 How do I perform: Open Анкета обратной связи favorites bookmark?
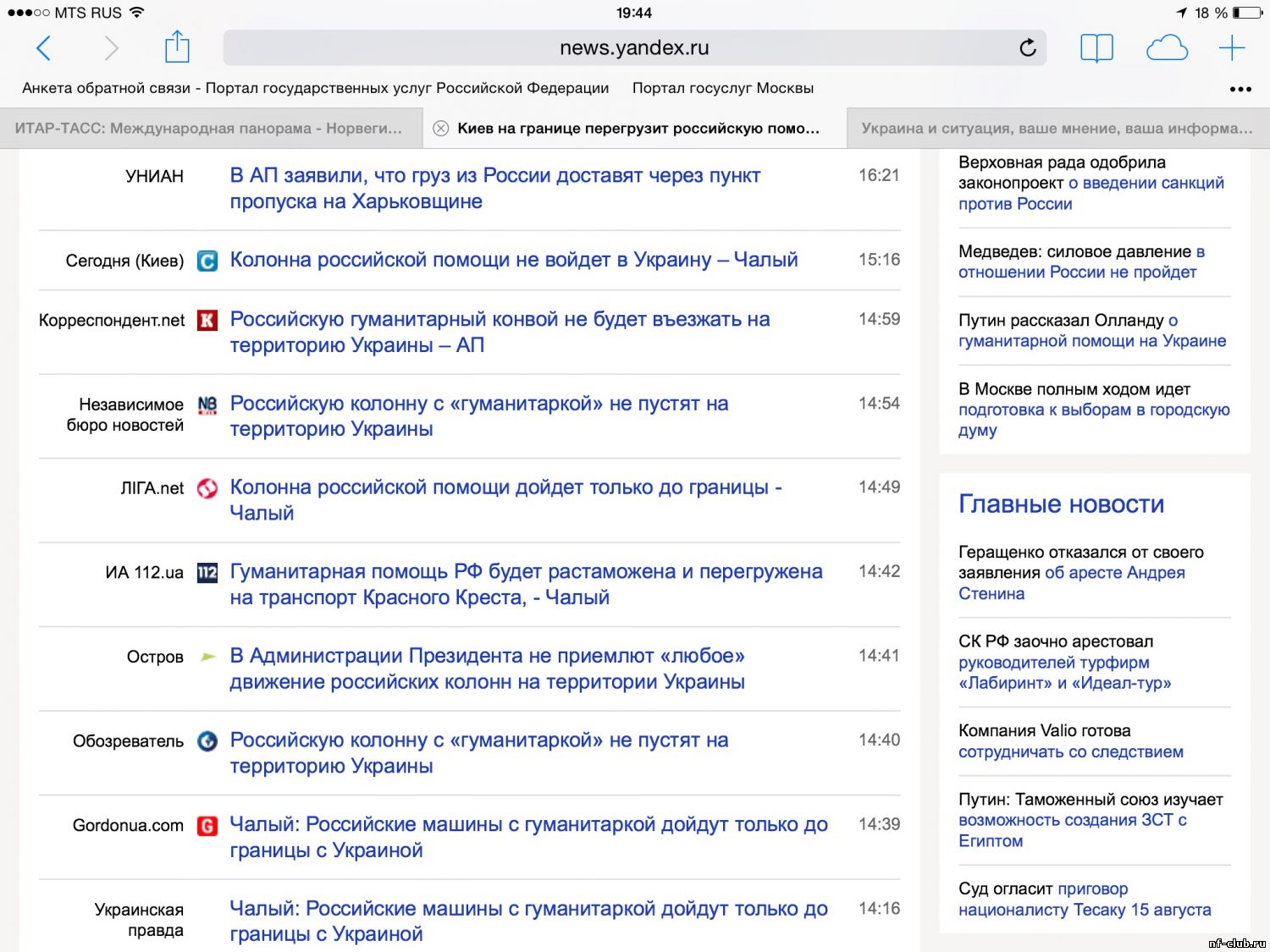(316, 88)
